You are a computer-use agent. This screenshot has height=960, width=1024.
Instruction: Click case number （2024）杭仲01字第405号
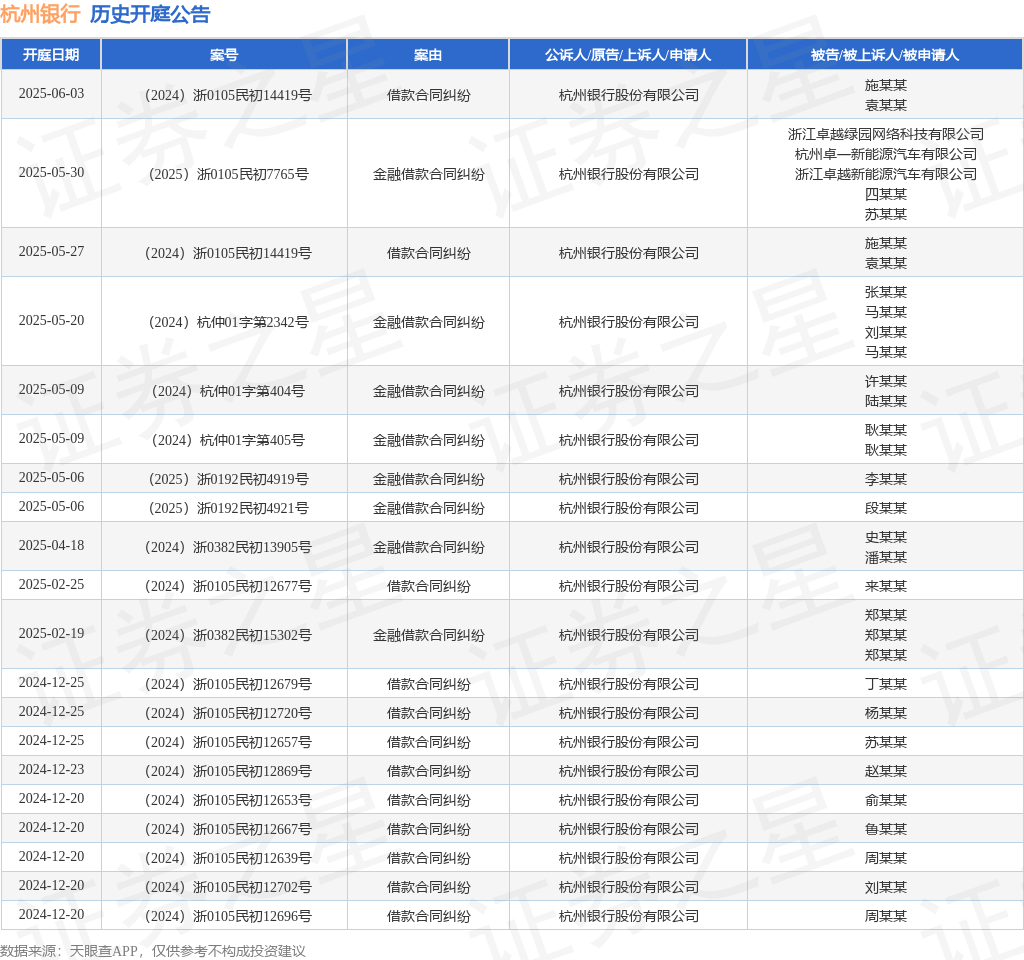(x=225, y=440)
